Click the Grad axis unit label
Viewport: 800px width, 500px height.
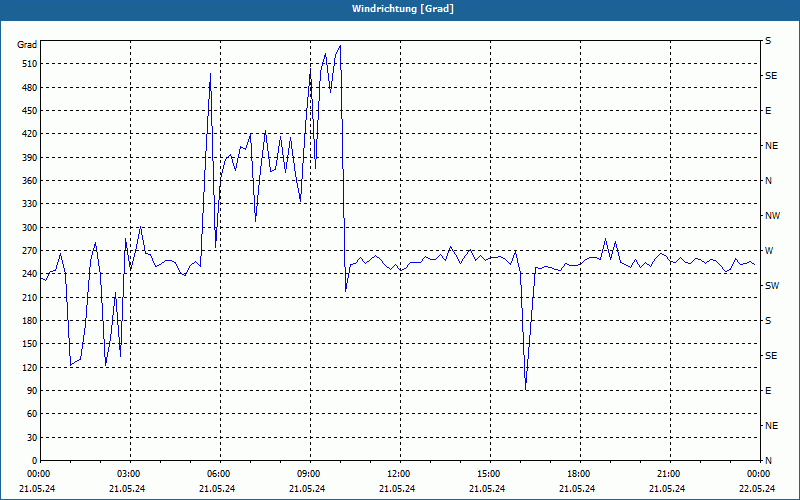coord(27,45)
